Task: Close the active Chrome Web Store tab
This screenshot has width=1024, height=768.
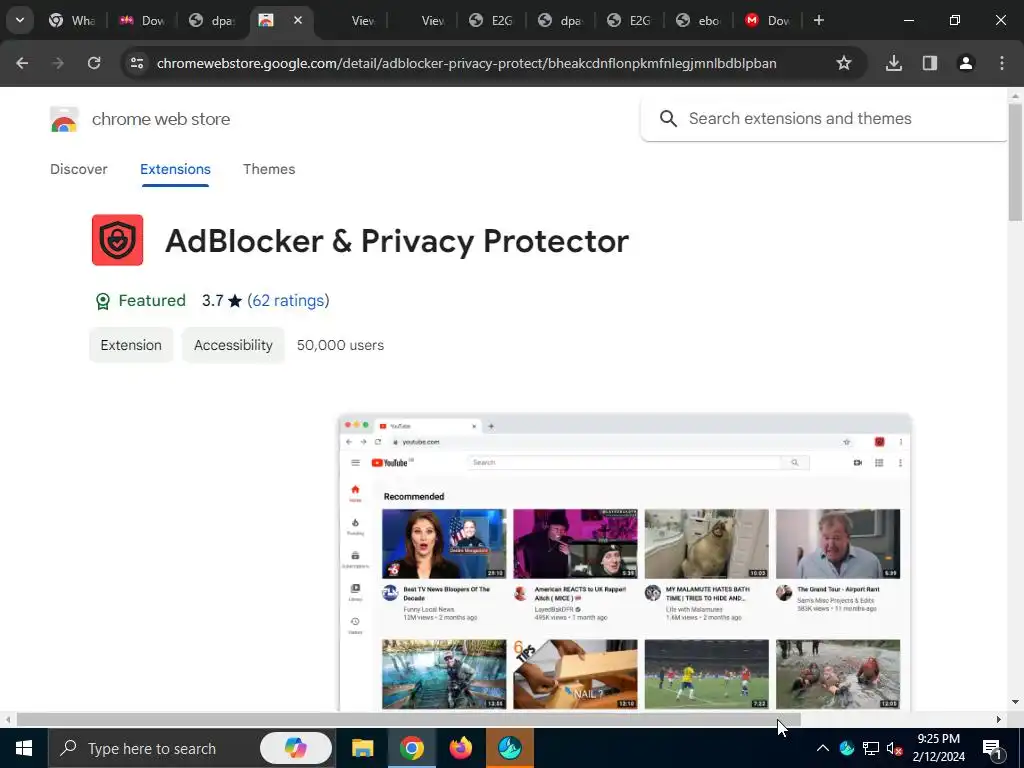Action: click(x=298, y=20)
